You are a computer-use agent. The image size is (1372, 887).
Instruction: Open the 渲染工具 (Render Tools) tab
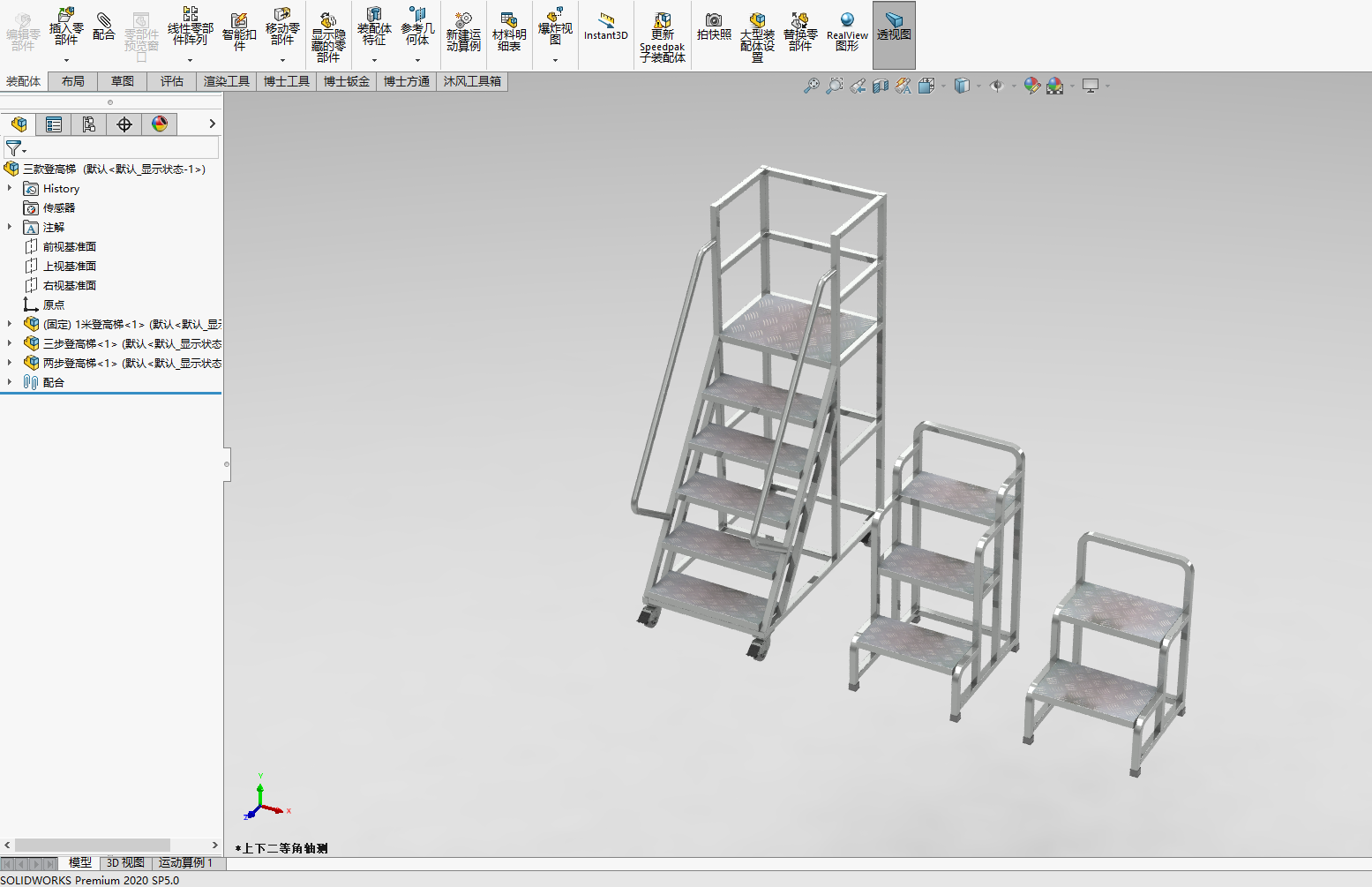pyautogui.click(x=227, y=81)
